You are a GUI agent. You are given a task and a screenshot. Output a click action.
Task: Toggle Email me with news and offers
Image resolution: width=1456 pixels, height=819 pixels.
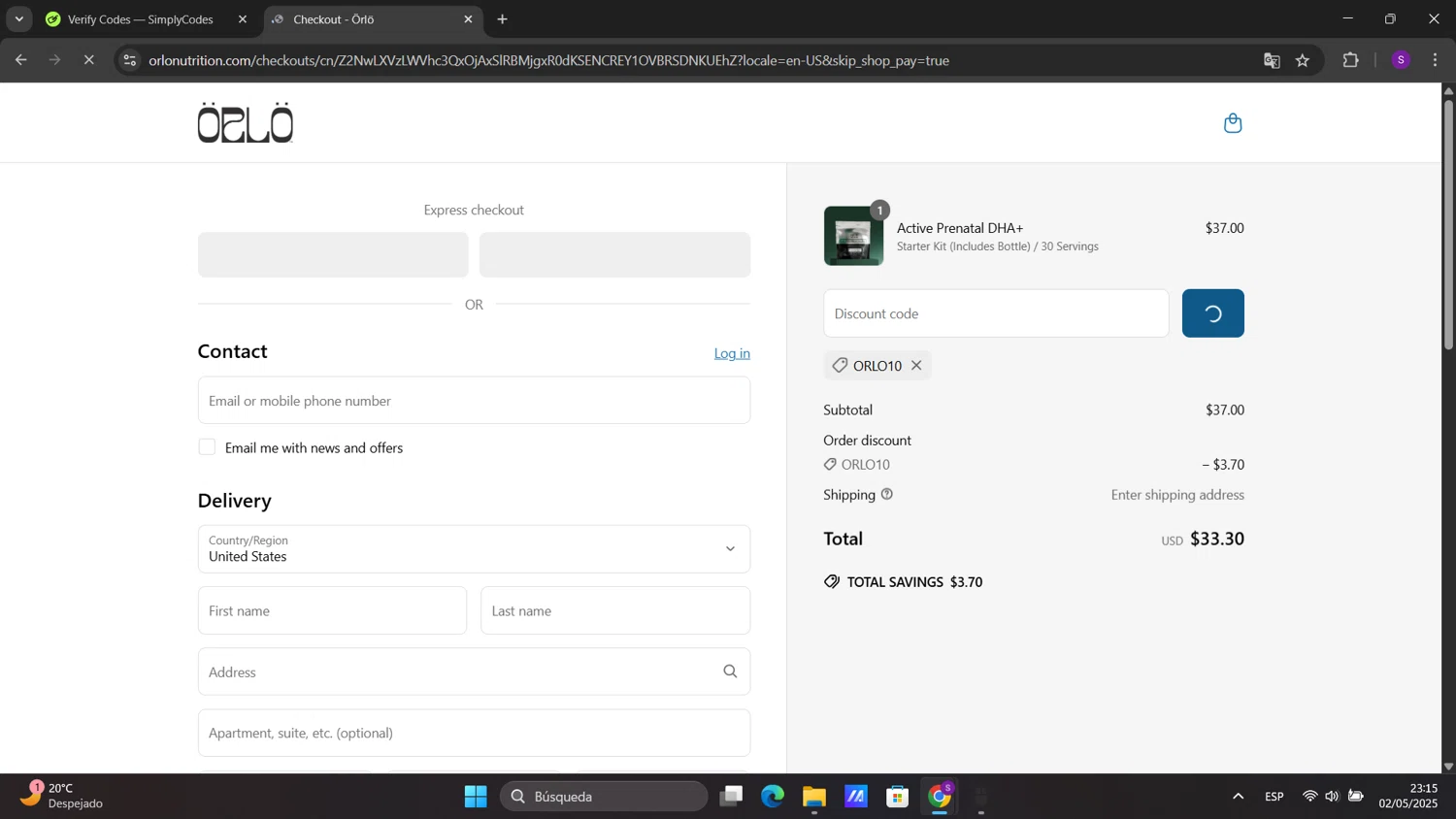(207, 447)
